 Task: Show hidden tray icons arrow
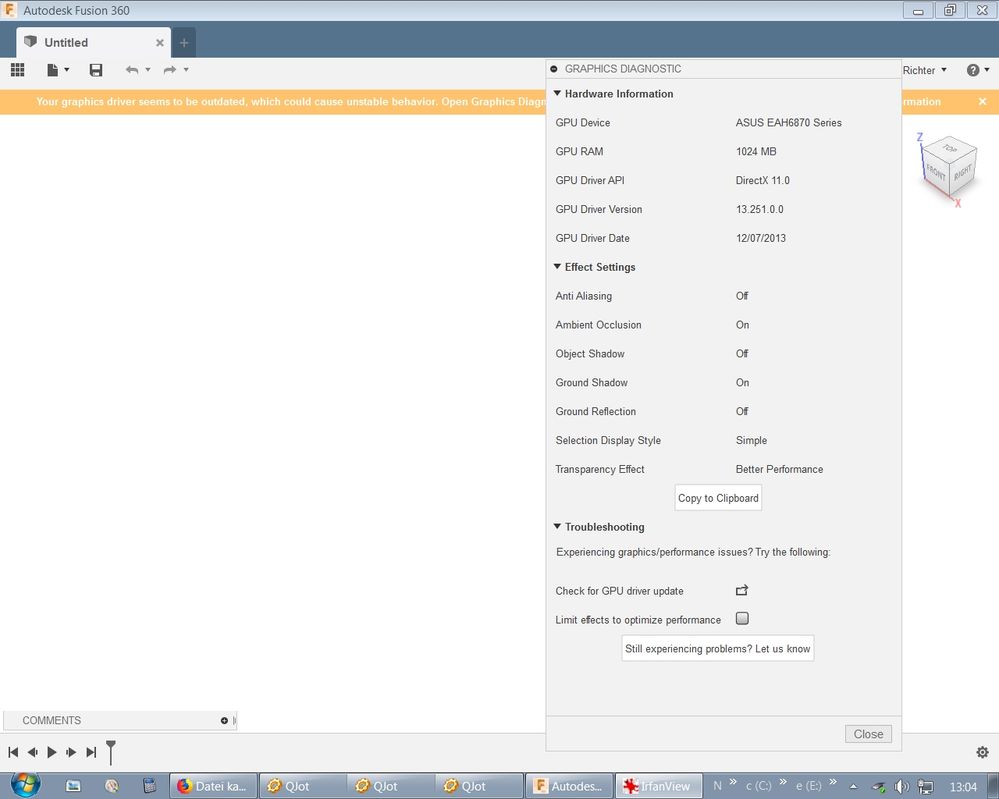[x=854, y=787]
